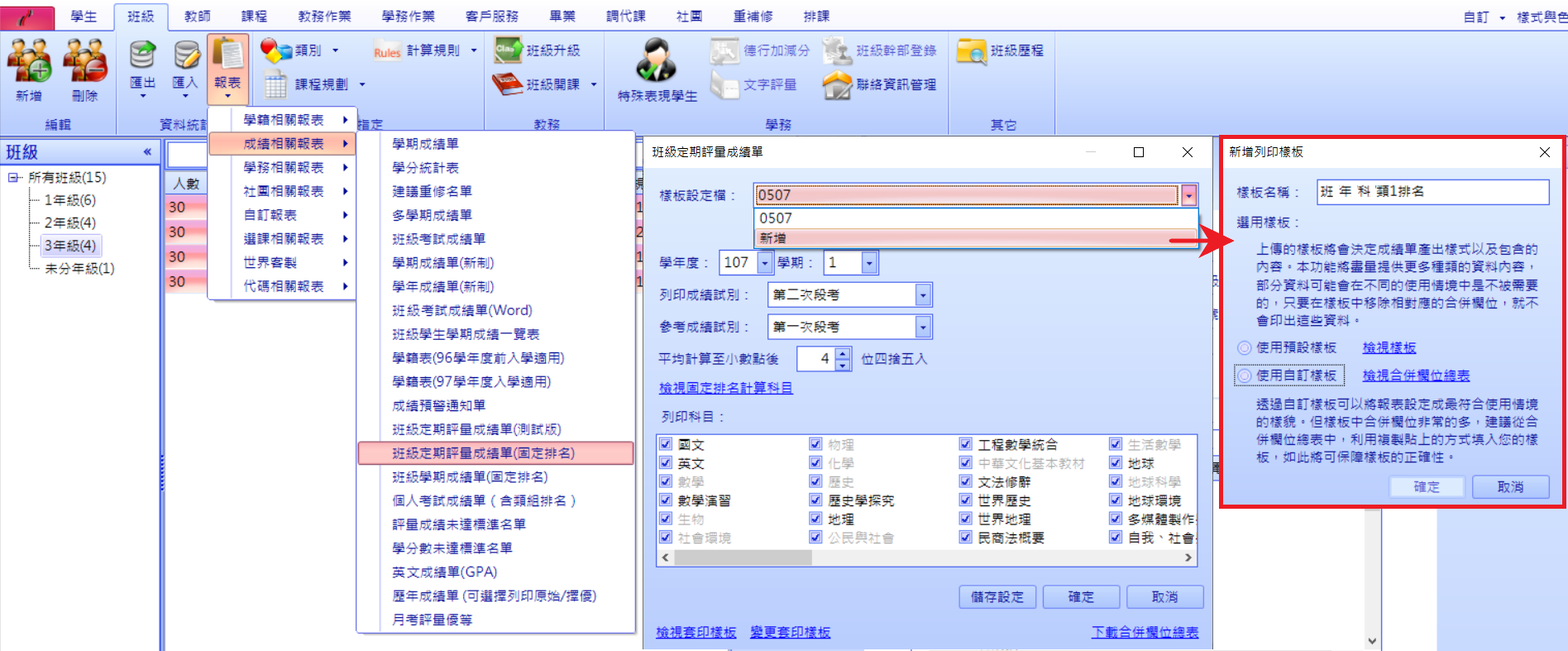Toggle the 英文 subject checkbox
This screenshot has width=1568, height=651.
(666, 463)
